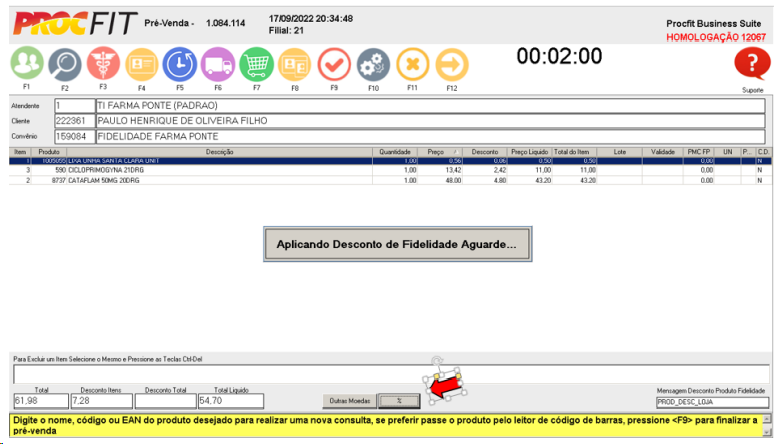Click total 43,20 in Total do Item column

coord(588,180)
